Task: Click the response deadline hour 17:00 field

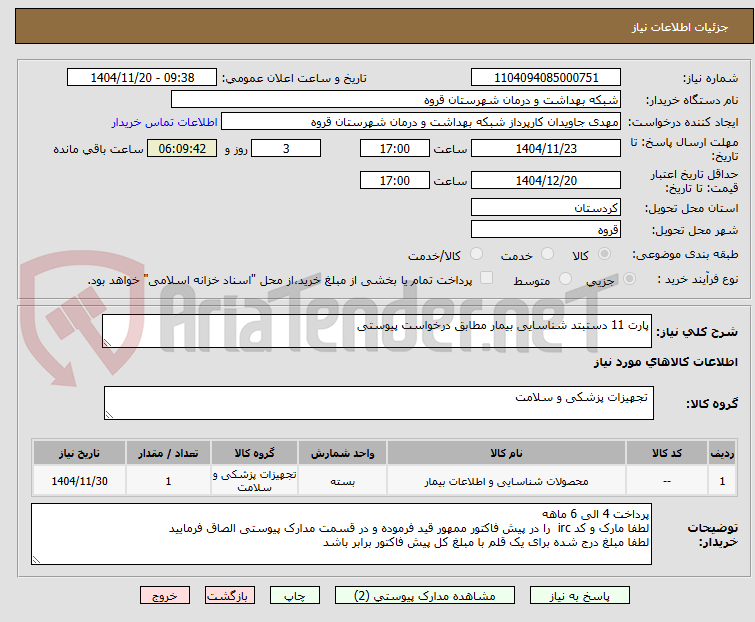Action: pos(395,148)
